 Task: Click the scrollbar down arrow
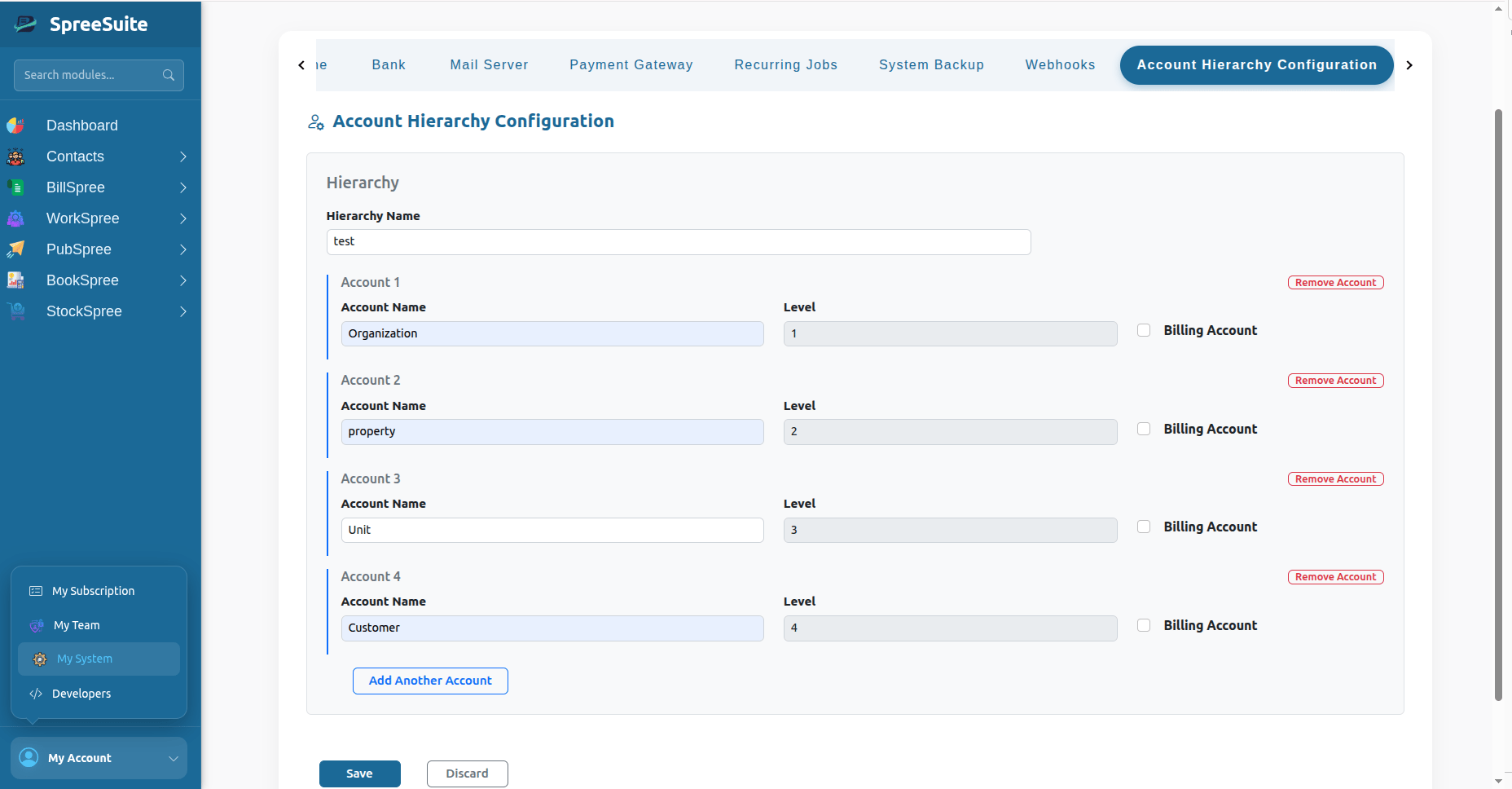pos(1498,781)
